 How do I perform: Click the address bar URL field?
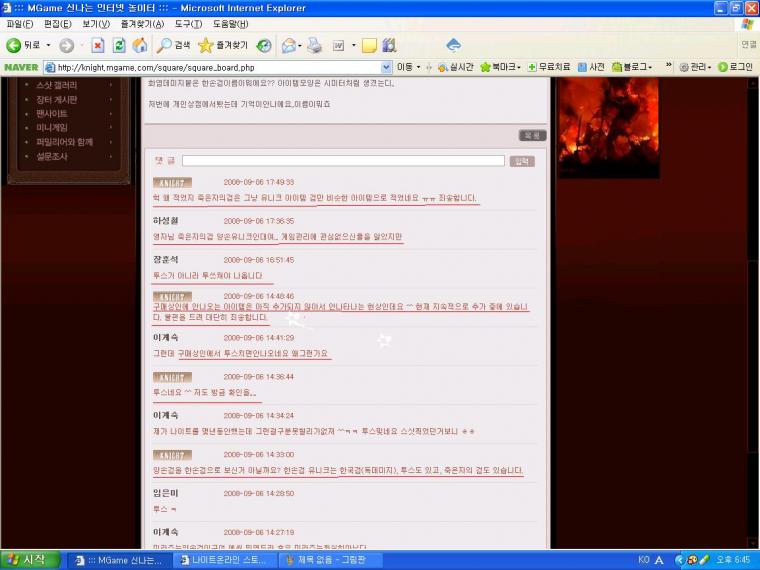[218, 67]
